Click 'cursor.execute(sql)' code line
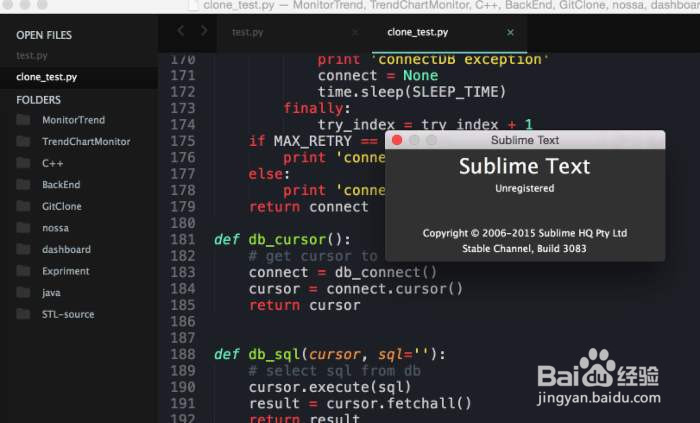This screenshot has width=700, height=423. (x=329, y=387)
